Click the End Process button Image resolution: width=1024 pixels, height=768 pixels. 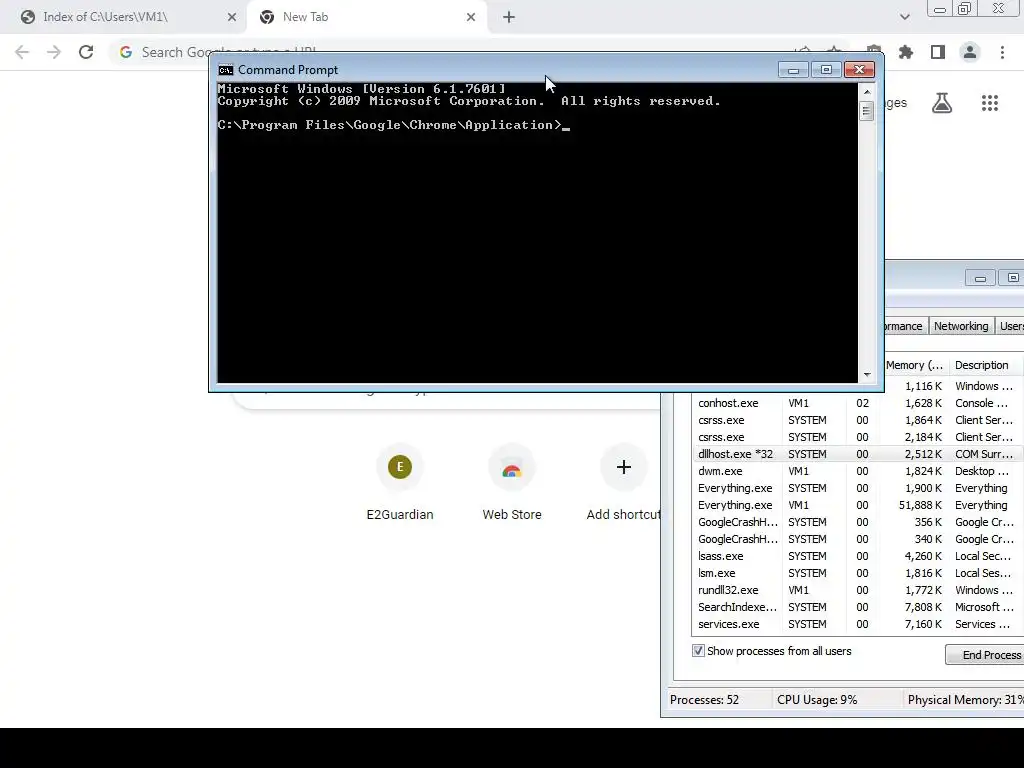[x=985, y=655]
